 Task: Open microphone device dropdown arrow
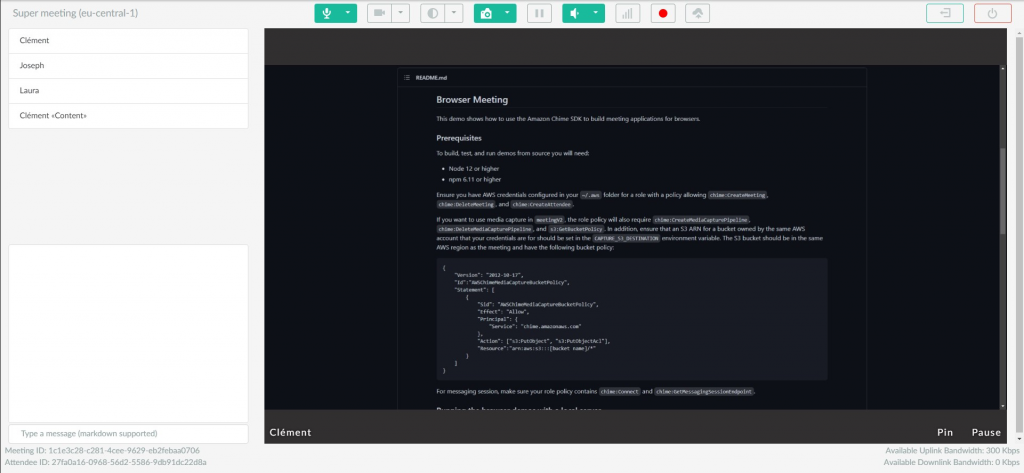click(x=347, y=13)
